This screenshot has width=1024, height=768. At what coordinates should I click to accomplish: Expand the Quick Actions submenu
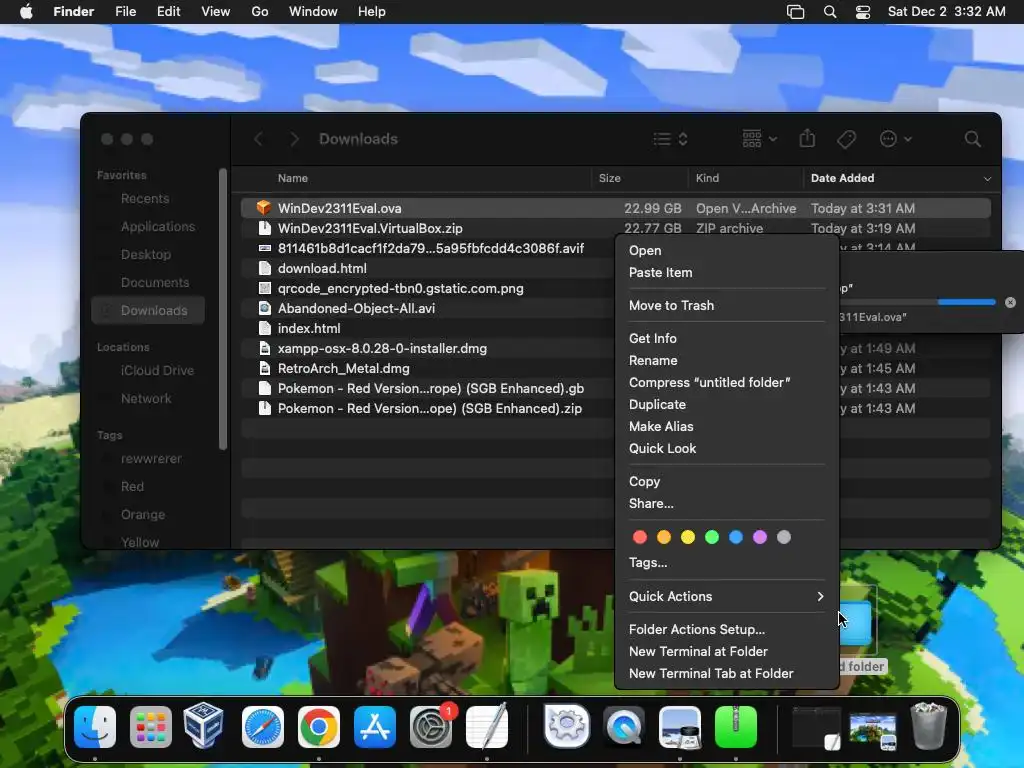726,596
